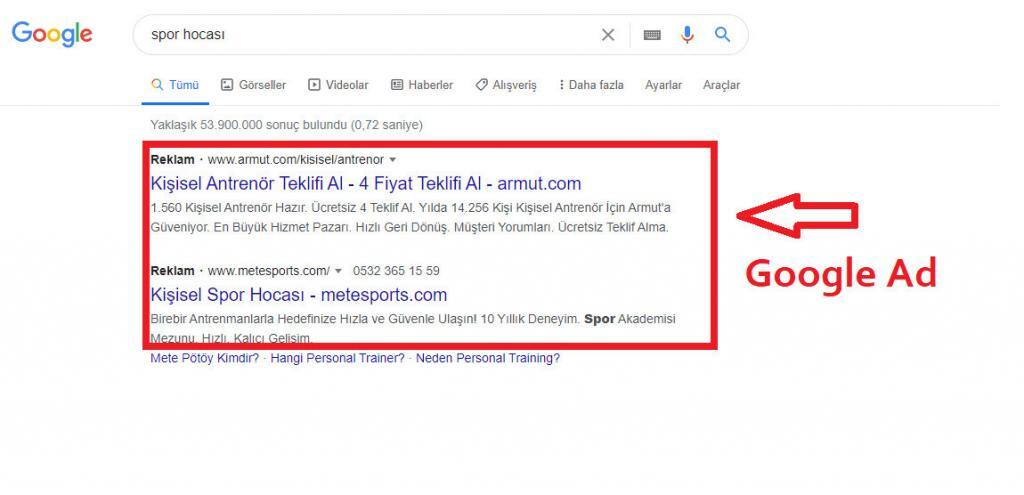Click the 'Hangi Personal Trainer?' sitelink

coord(338,358)
